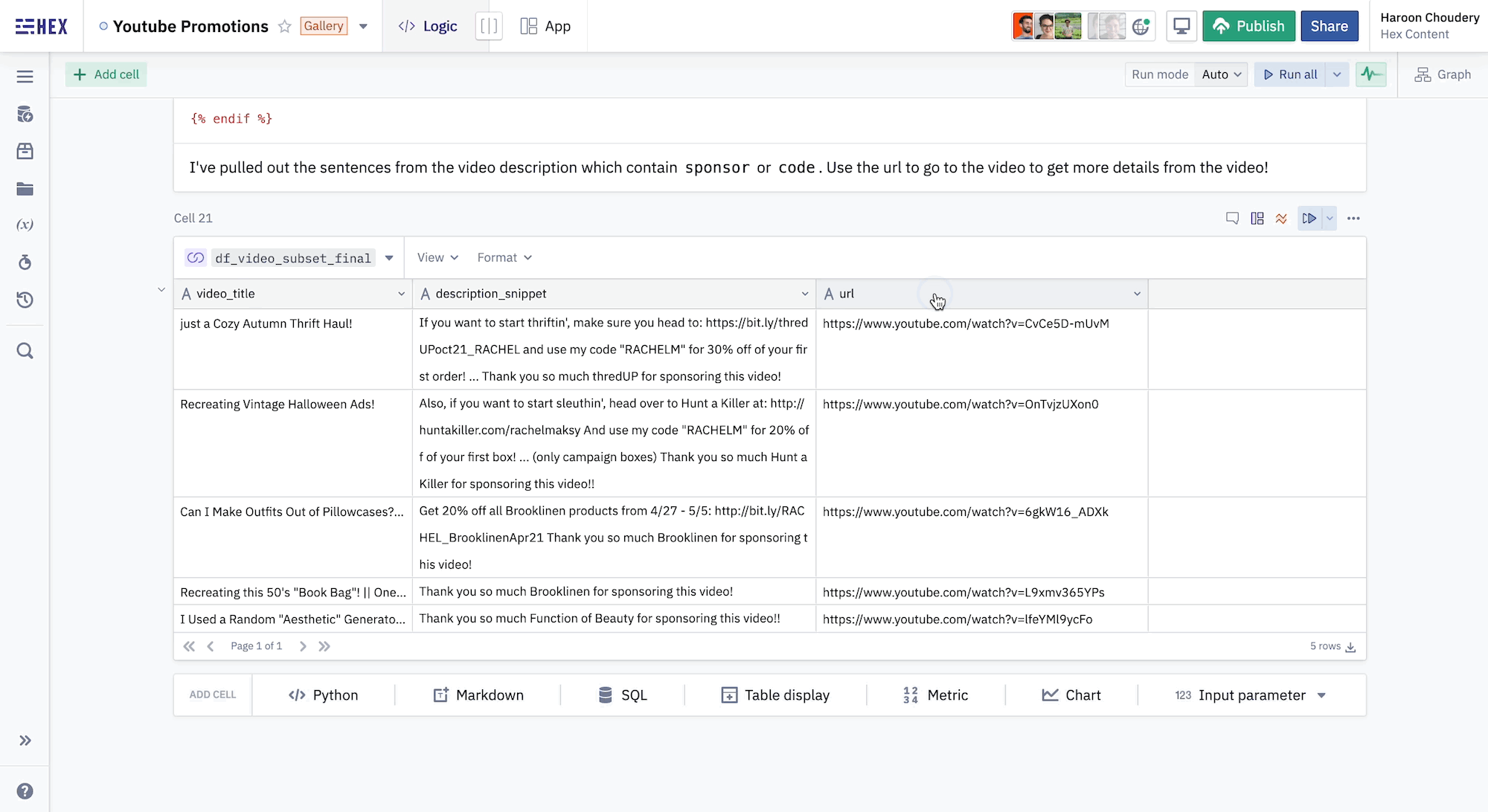Open the variables (x) sidebar icon
Image resolution: width=1488 pixels, height=812 pixels.
click(25, 225)
